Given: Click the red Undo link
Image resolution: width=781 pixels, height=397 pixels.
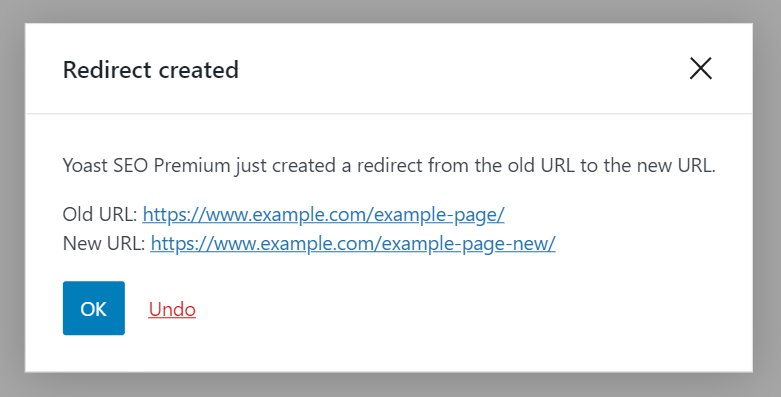Looking at the screenshot, I should coord(172,309).
